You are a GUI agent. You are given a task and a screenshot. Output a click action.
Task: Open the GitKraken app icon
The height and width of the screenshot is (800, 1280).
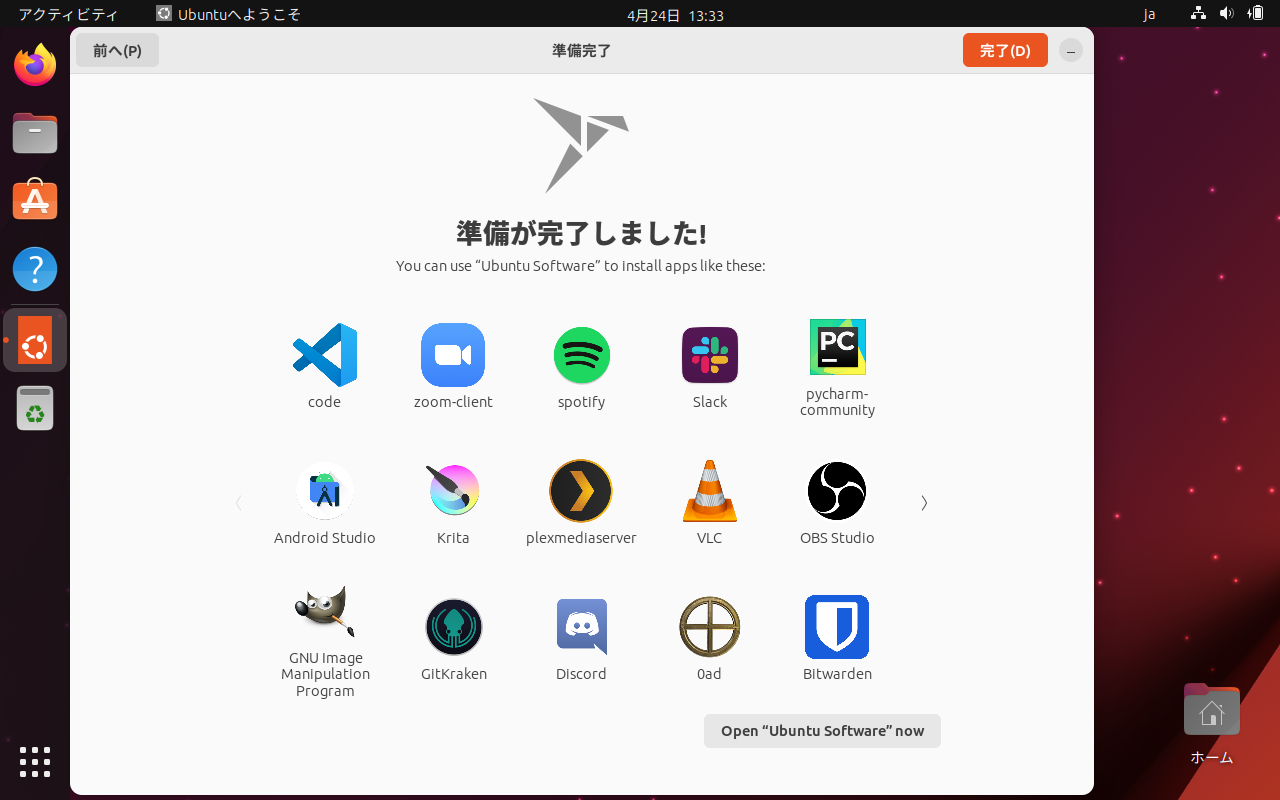(x=453, y=627)
